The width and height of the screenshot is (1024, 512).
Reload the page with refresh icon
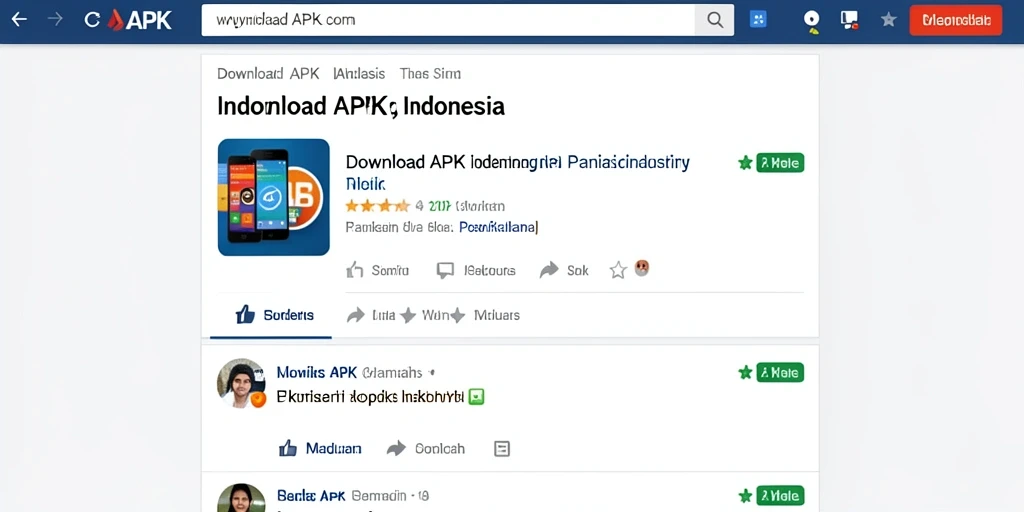click(x=92, y=20)
